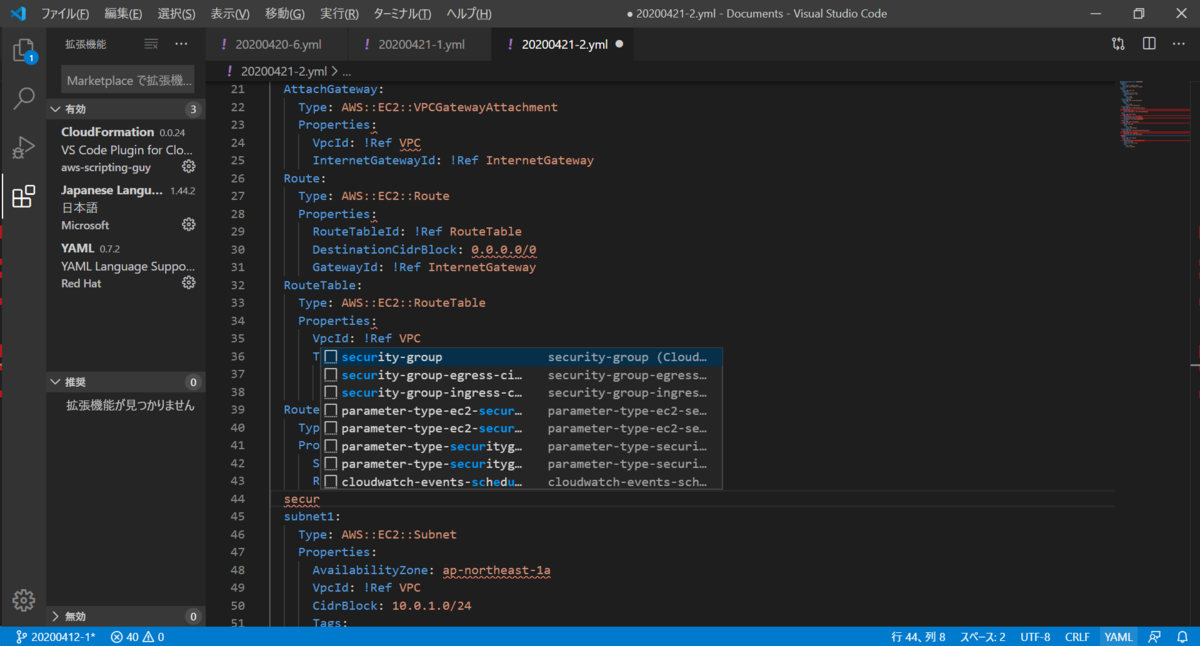
Task: Change YAML language mode
Action: (x=1118, y=636)
